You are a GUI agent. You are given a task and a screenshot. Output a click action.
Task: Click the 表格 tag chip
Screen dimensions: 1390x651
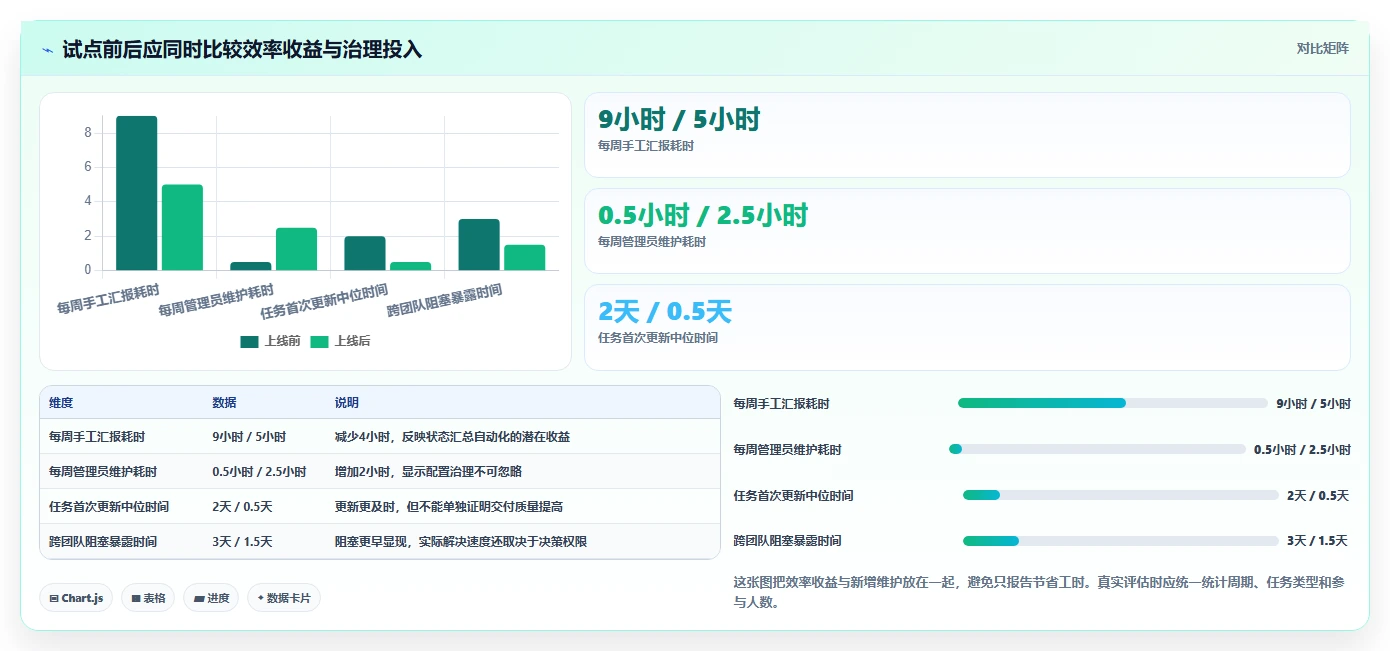(x=148, y=598)
